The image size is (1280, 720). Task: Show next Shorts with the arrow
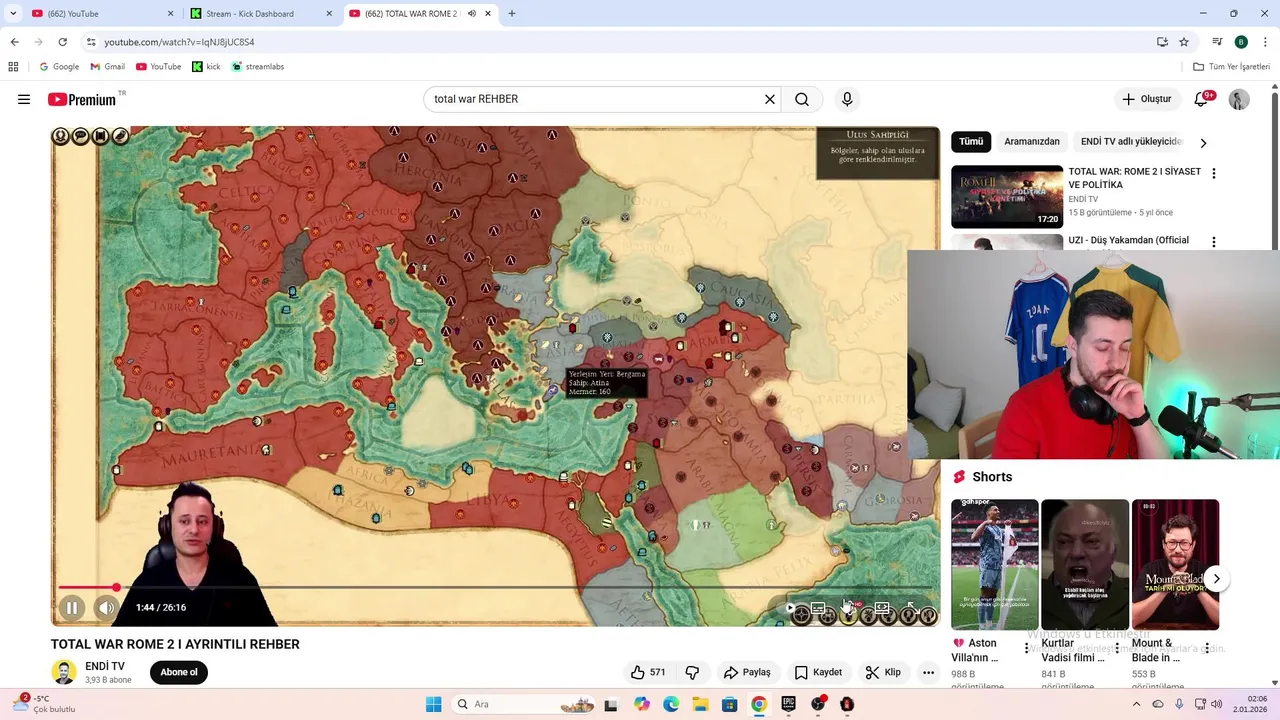coord(1216,579)
